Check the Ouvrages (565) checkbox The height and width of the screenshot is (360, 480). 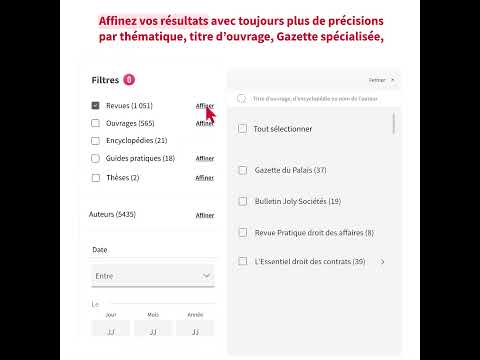pos(95,123)
